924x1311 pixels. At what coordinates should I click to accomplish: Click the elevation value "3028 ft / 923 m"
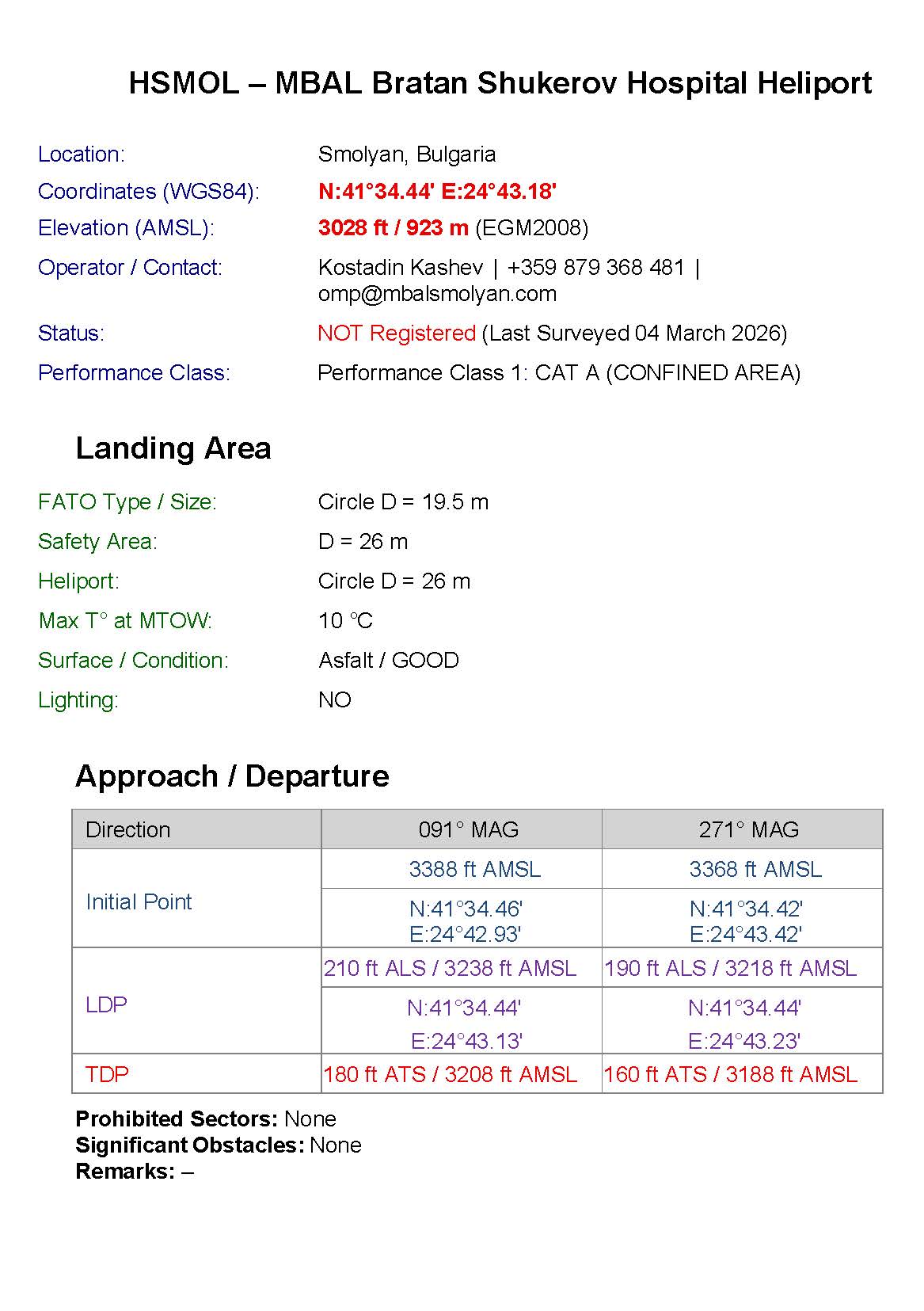pos(394,228)
